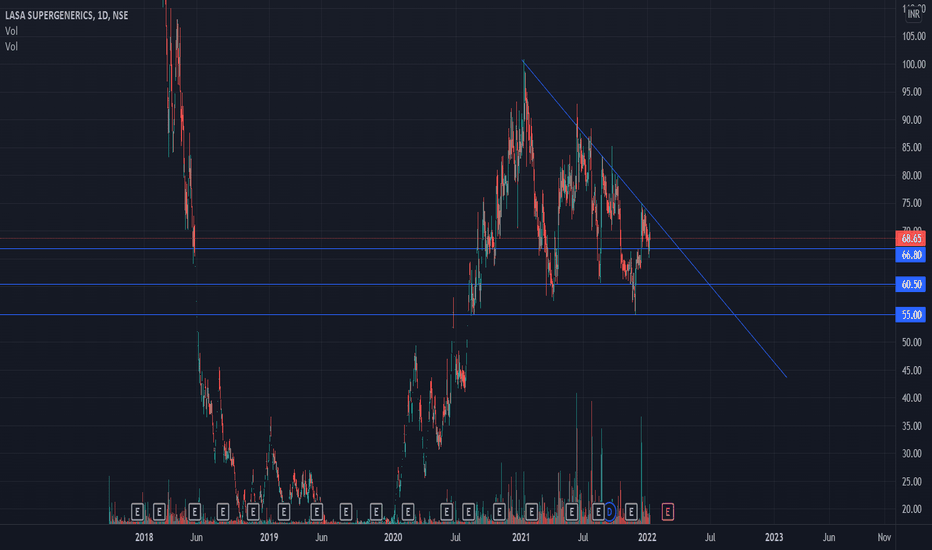This screenshot has width=932, height=550.
Task: Click 80.00 on the price scale
Action: (912, 175)
